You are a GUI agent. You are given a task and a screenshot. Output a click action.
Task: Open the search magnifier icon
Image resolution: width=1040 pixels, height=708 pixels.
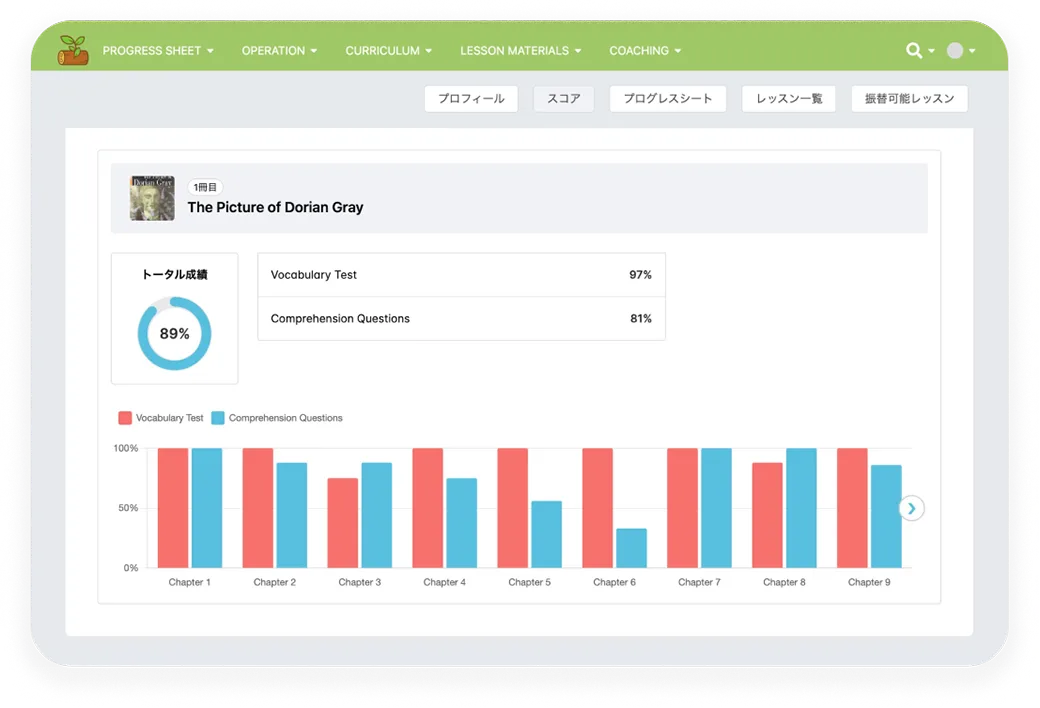click(914, 50)
